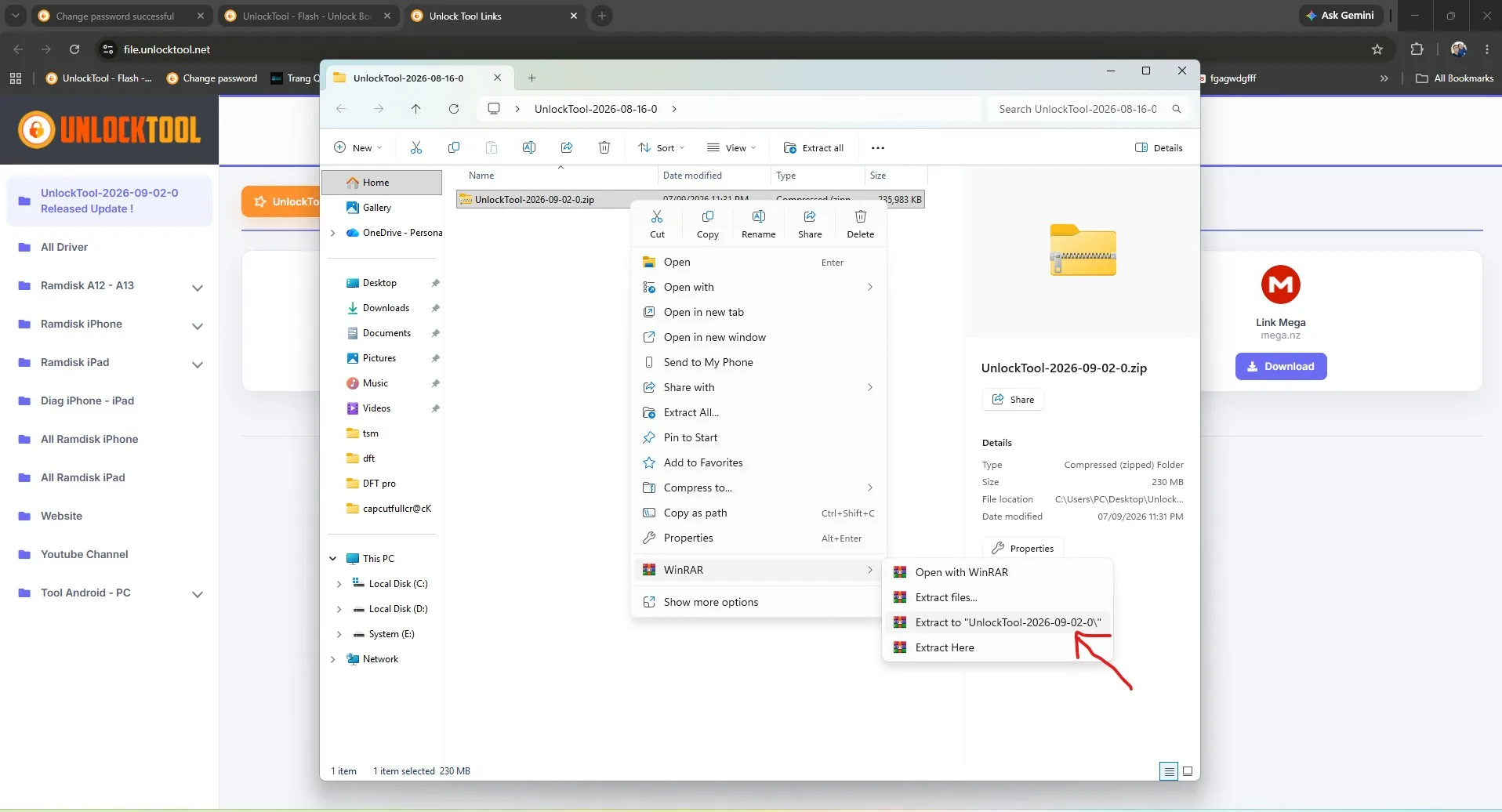This screenshot has height=812, width=1502.
Task: Open the View dropdown
Action: 731,147
